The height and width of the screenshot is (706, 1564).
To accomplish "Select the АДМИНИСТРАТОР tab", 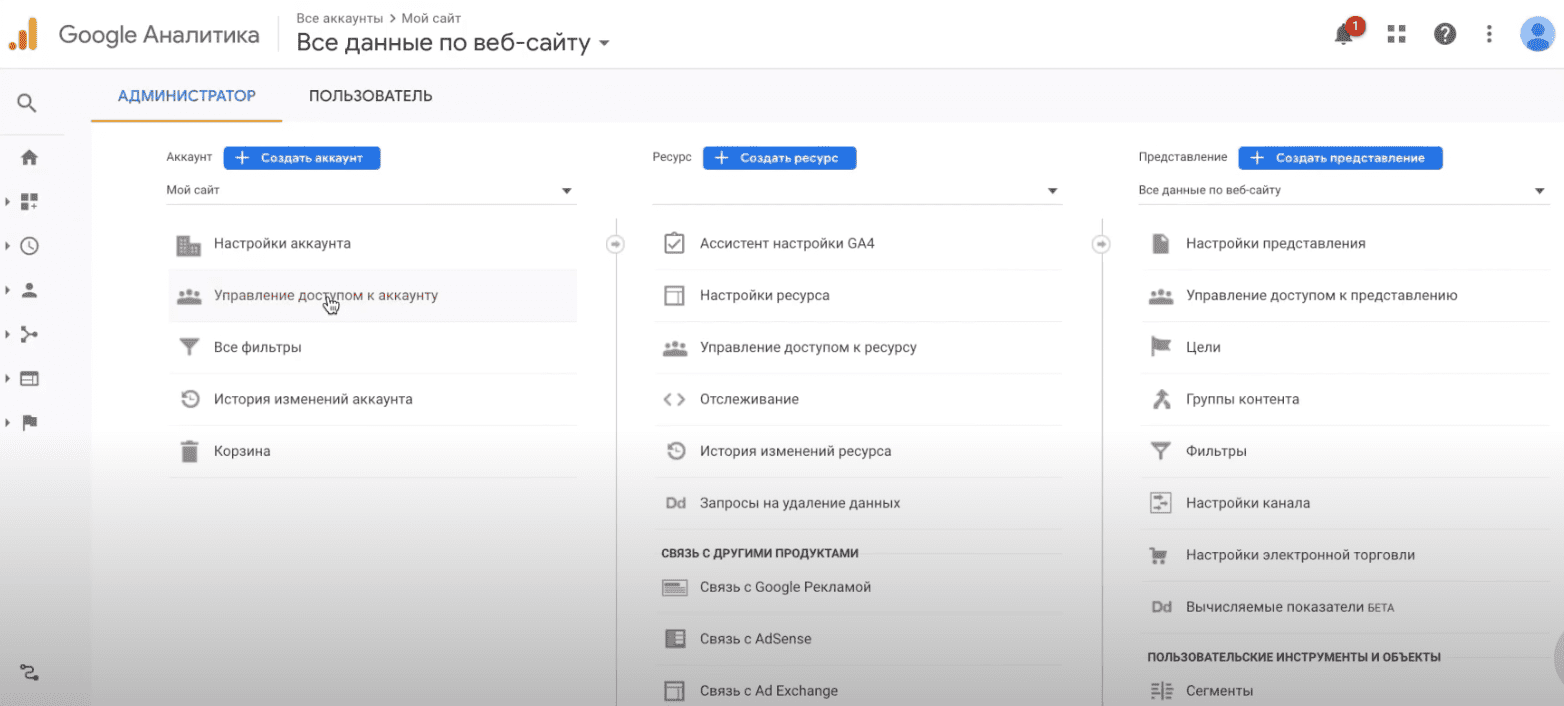I will (x=187, y=96).
